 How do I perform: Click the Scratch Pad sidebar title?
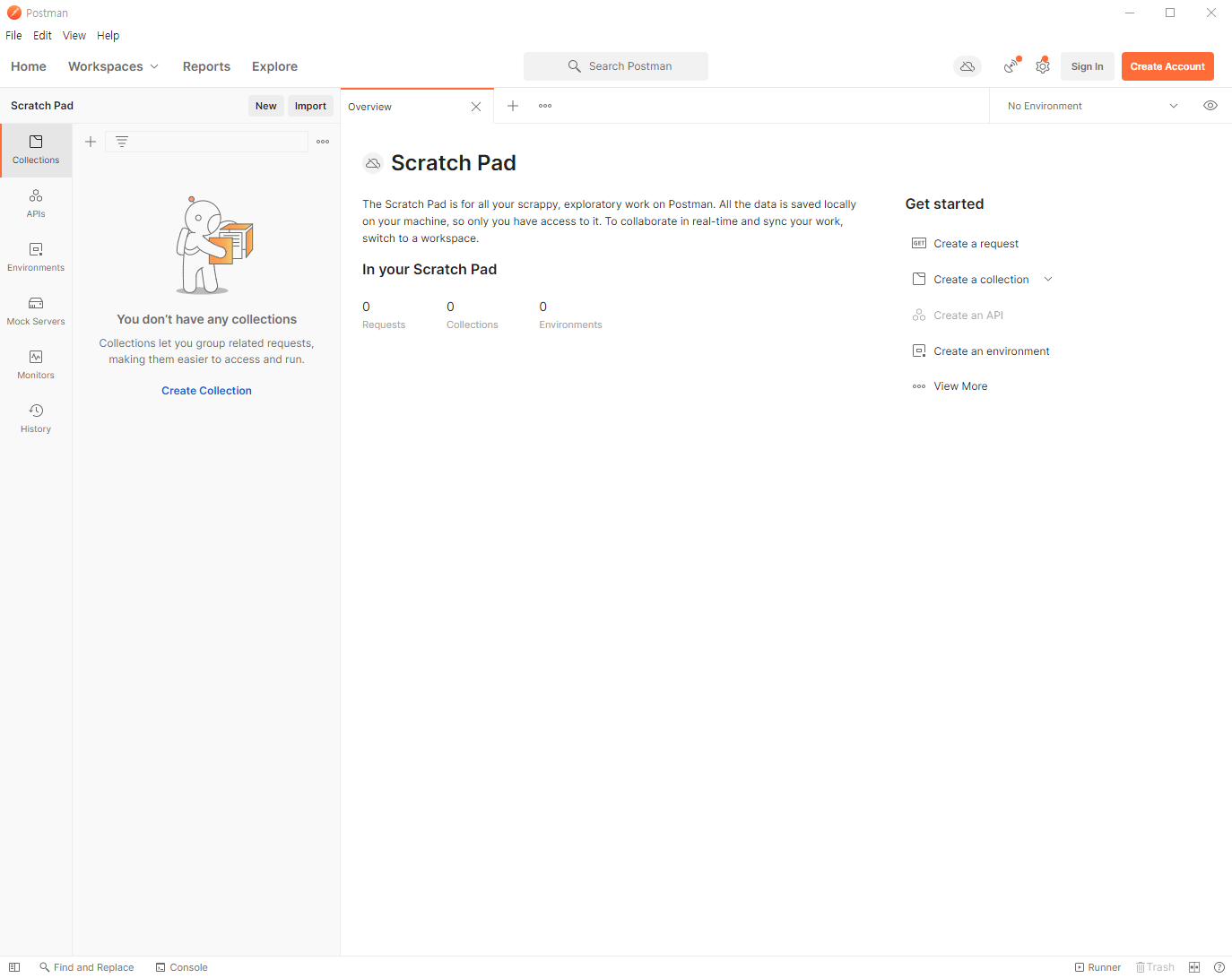[x=42, y=106]
